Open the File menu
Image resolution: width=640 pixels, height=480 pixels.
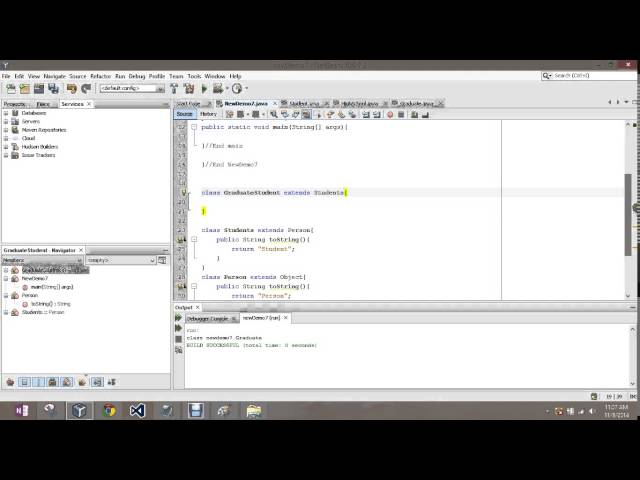coord(6,76)
